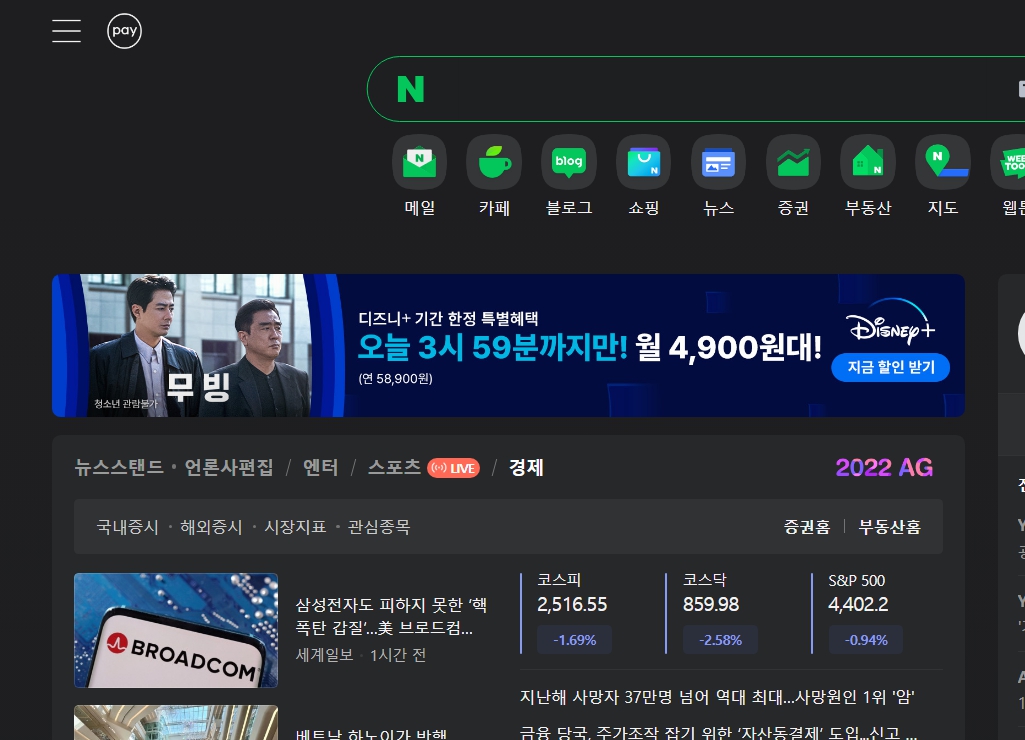Viewport: 1025px width, 740px height.
Task: Select the 경제 tab
Action: click(526, 467)
